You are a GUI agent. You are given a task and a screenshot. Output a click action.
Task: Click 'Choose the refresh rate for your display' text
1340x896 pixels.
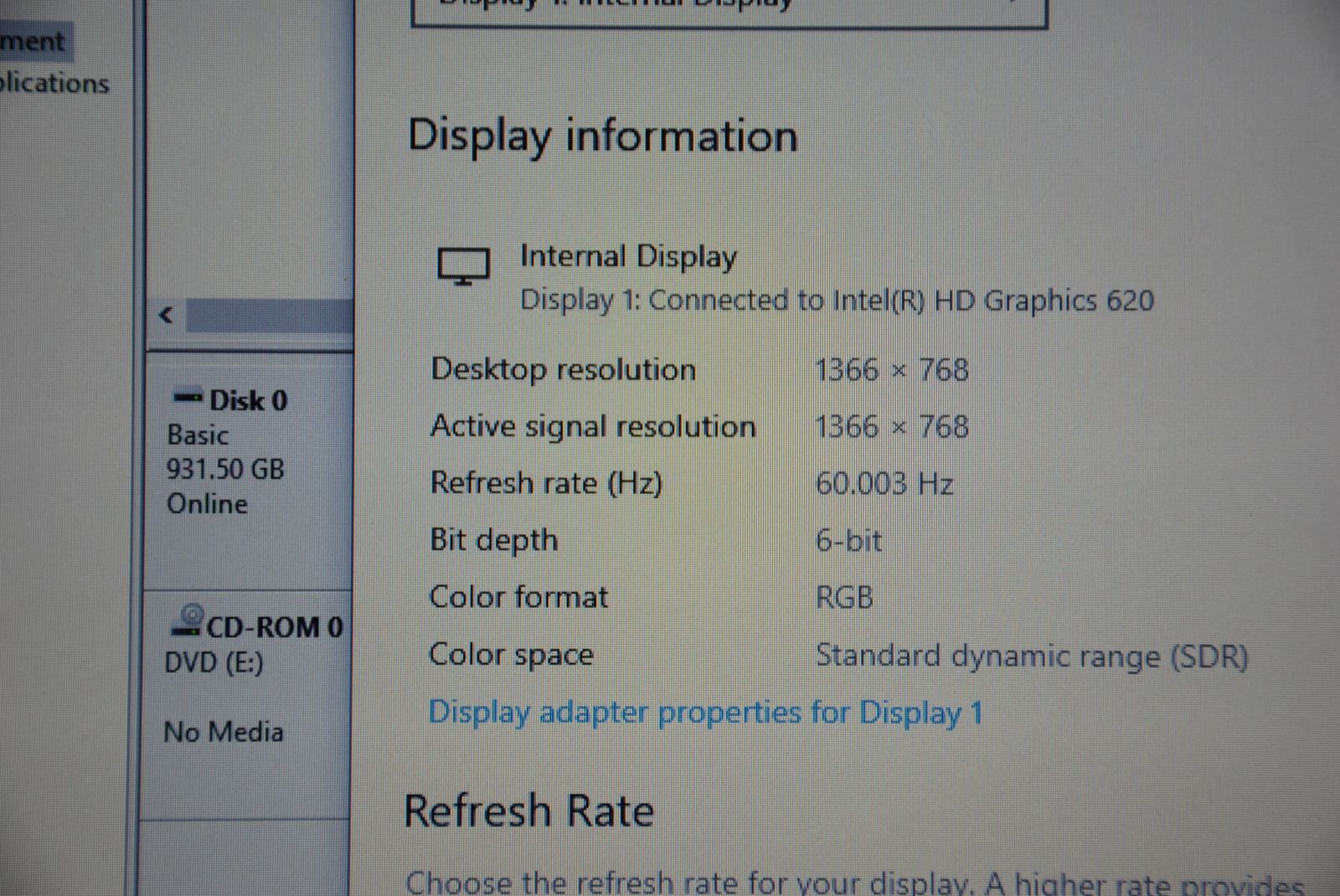click(688, 883)
